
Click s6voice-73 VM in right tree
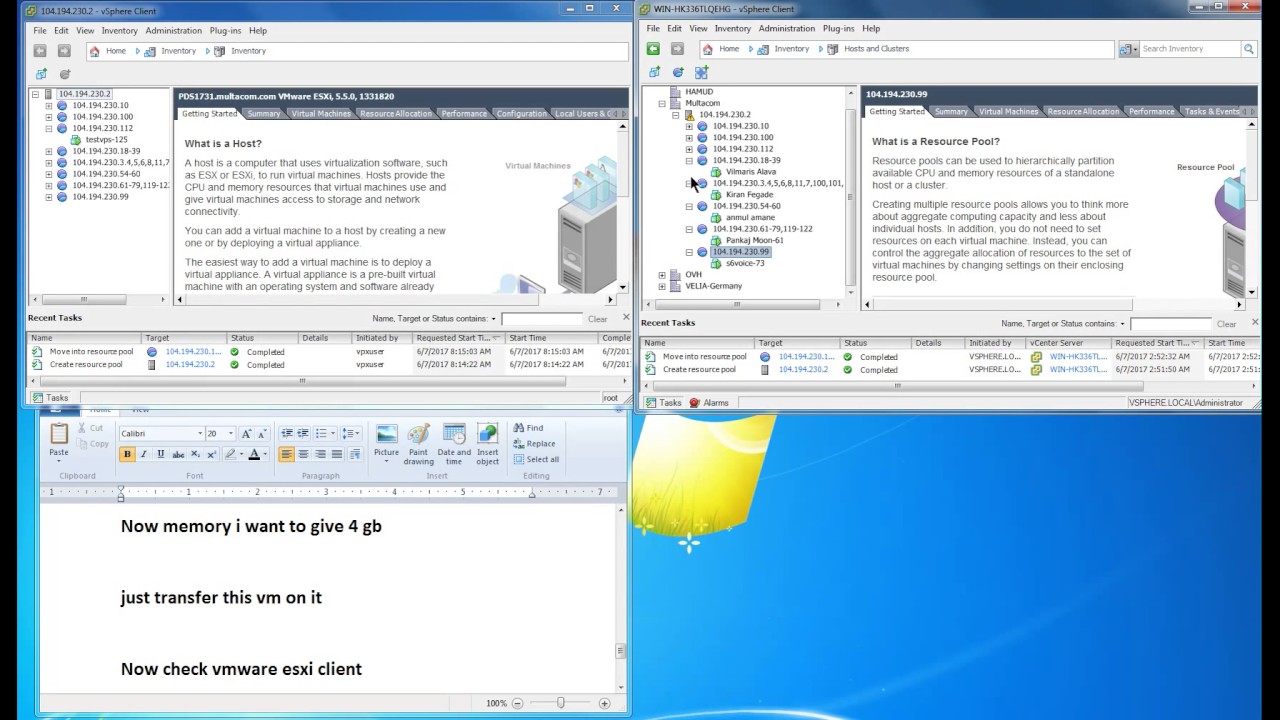pyautogui.click(x=745, y=263)
